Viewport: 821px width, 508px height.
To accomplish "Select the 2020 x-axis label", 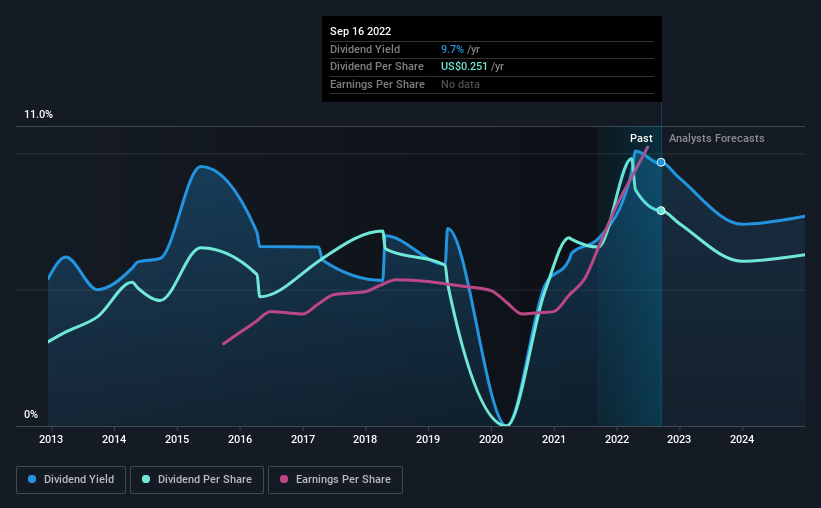I will [491, 439].
